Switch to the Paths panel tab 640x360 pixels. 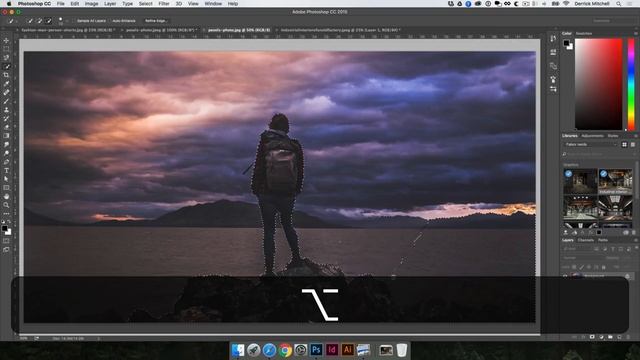[603, 240]
